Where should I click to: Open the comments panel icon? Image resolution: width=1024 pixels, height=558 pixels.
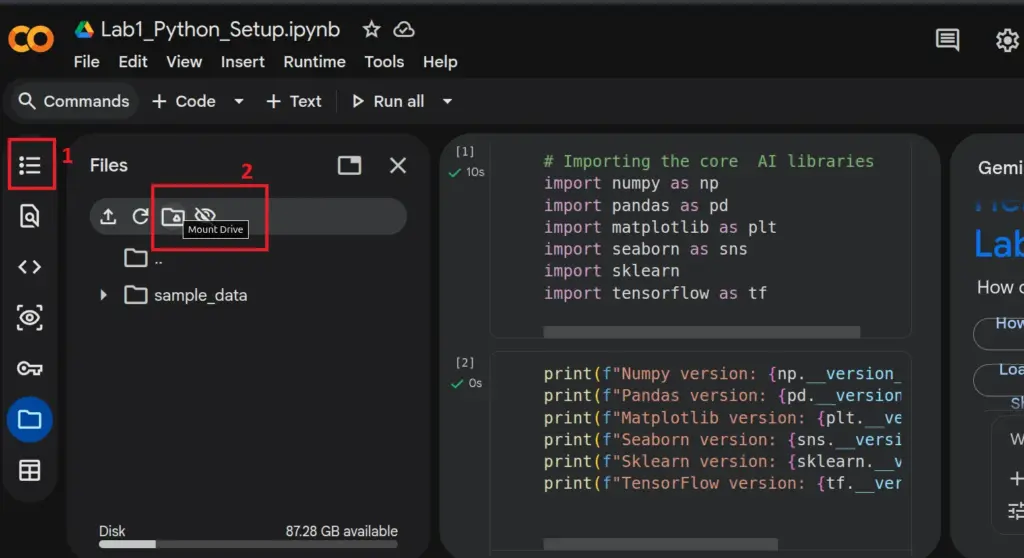pyautogui.click(x=947, y=40)
